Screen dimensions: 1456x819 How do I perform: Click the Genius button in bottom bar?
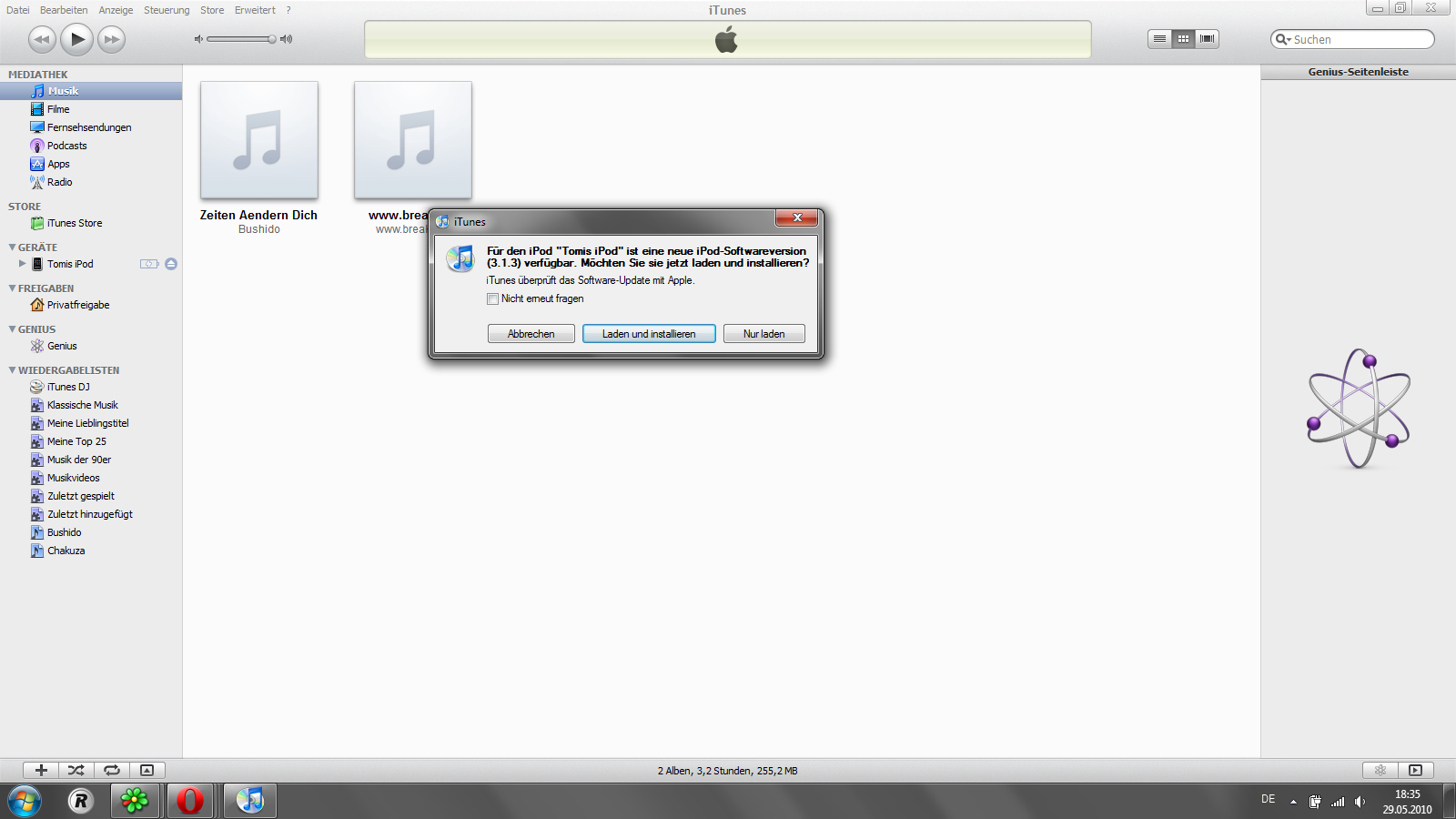coord(1380,770)
